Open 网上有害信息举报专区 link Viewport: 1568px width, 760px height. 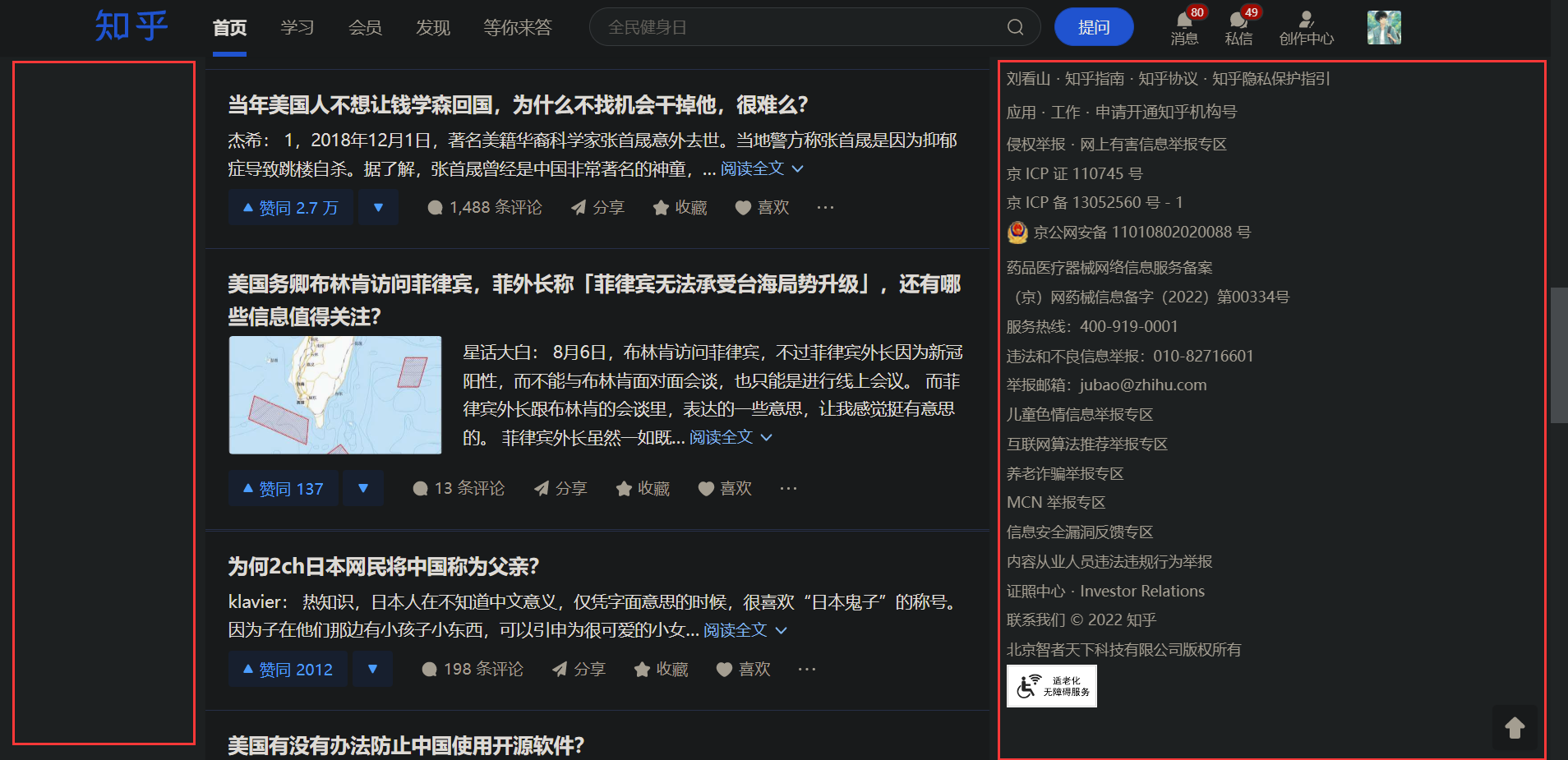[1153, 145]
